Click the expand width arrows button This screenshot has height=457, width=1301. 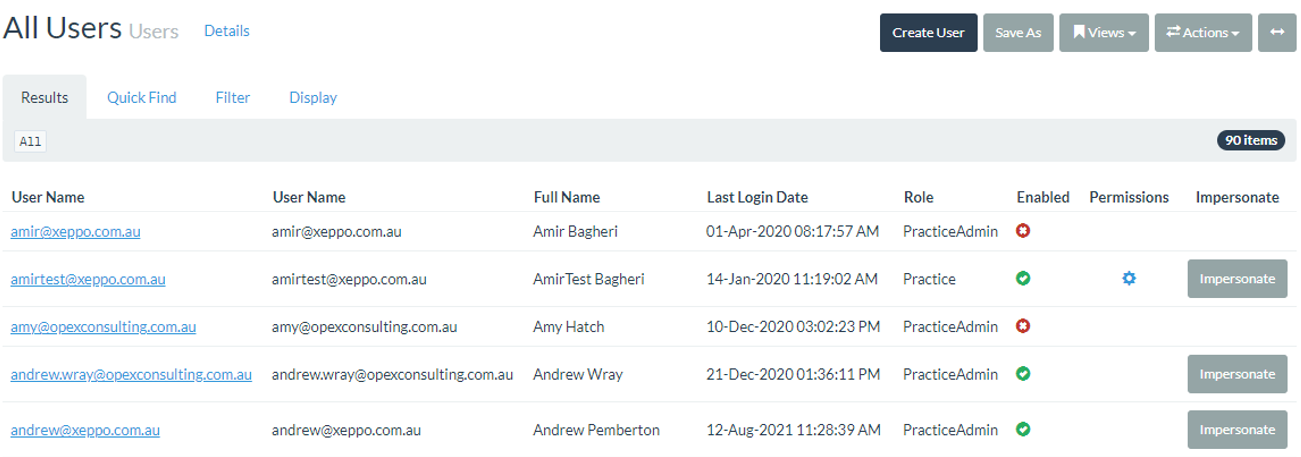pos(1275,32)
